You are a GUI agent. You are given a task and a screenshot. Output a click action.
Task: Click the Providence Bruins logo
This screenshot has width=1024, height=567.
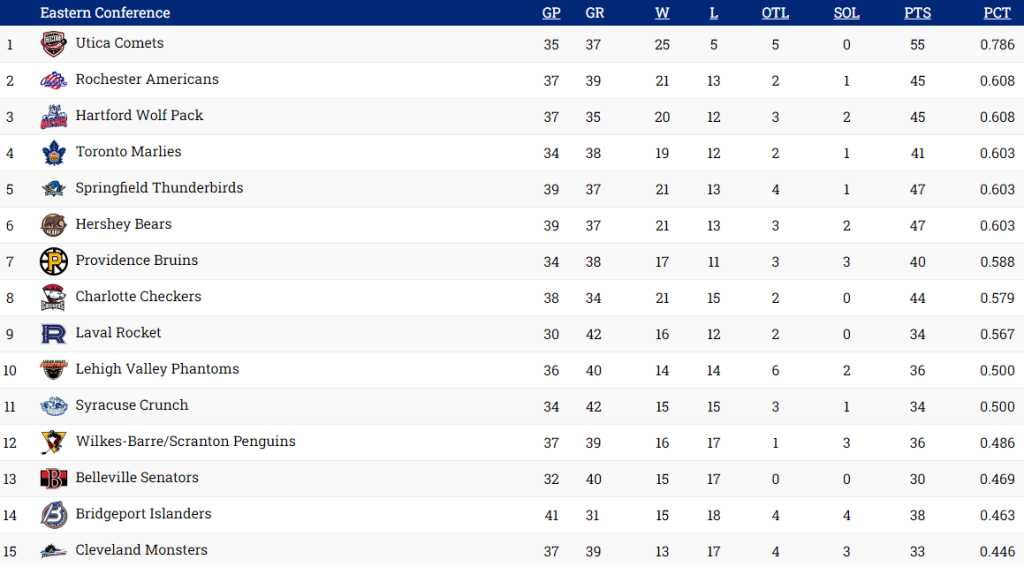pyautogui.click(x=53, y=261)
